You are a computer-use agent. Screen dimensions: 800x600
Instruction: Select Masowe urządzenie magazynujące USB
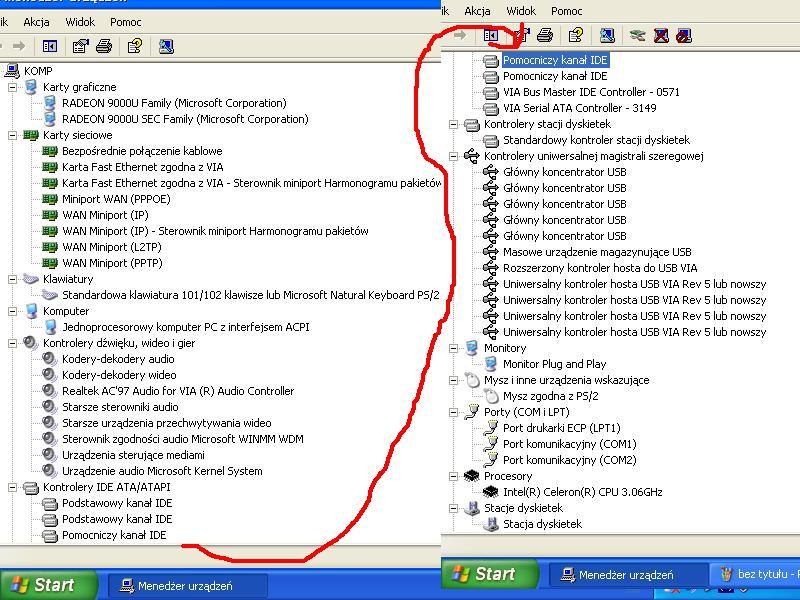pos(597,252)
